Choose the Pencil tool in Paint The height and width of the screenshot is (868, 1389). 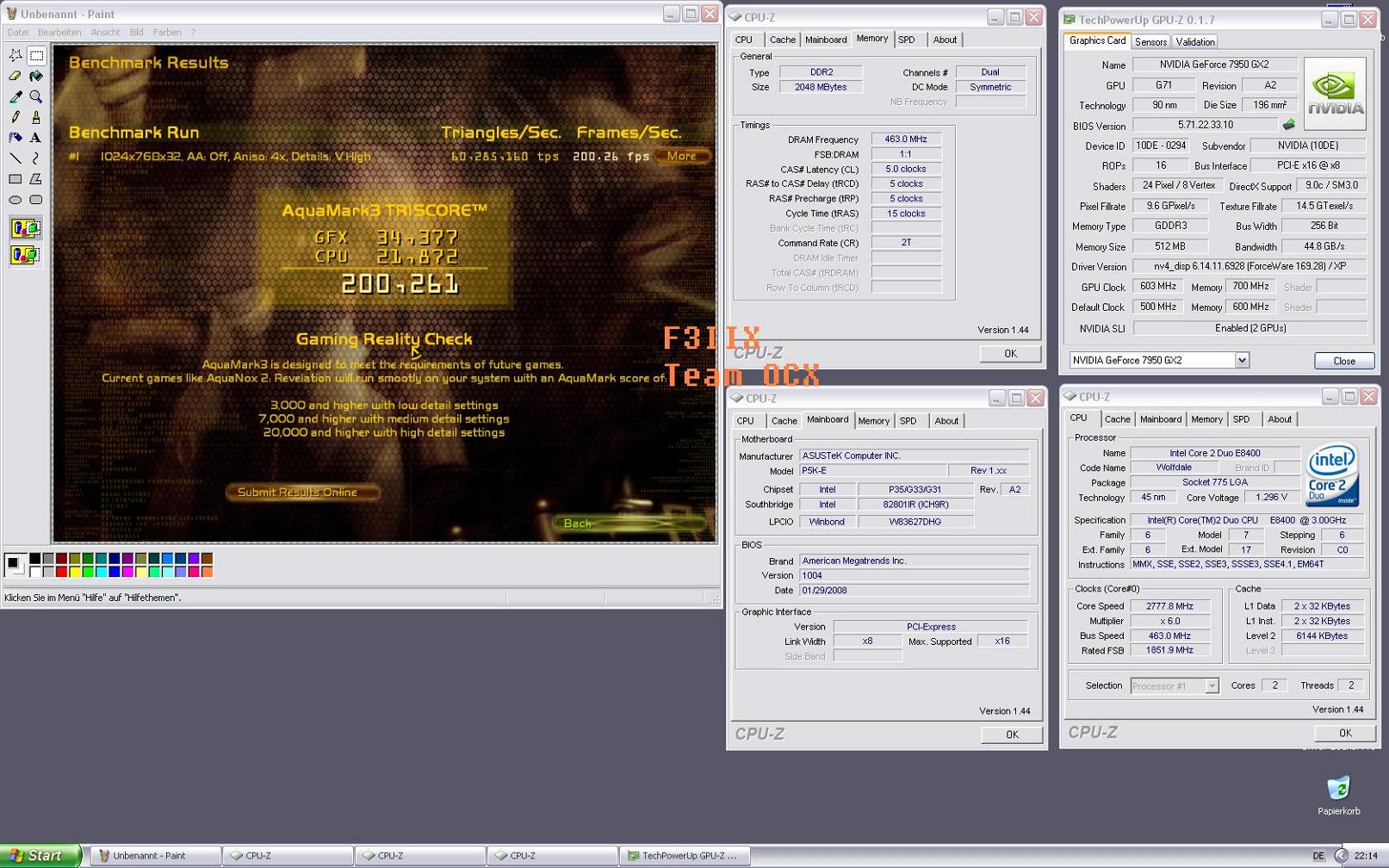[x=16, y=117]
